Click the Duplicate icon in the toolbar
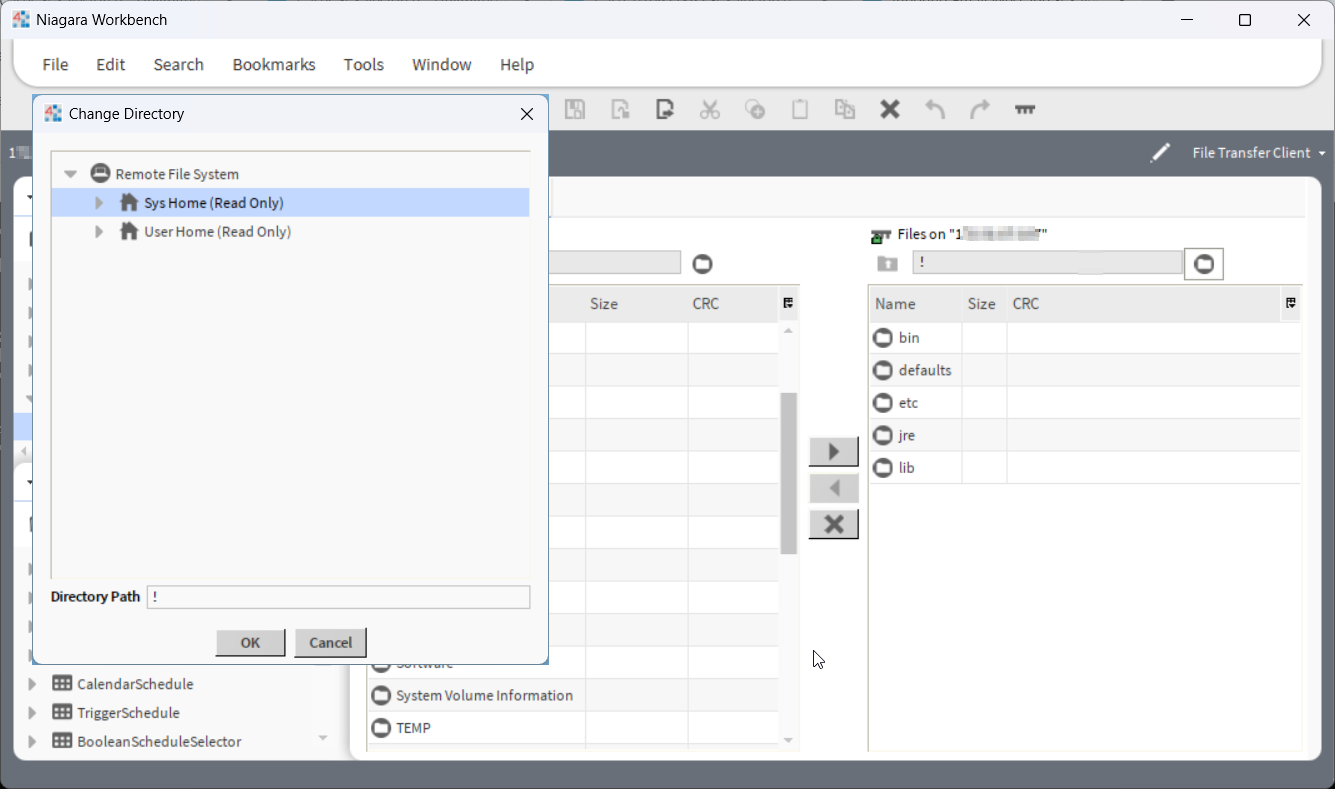The image size is (1335, 789). [x=845, y=110]
